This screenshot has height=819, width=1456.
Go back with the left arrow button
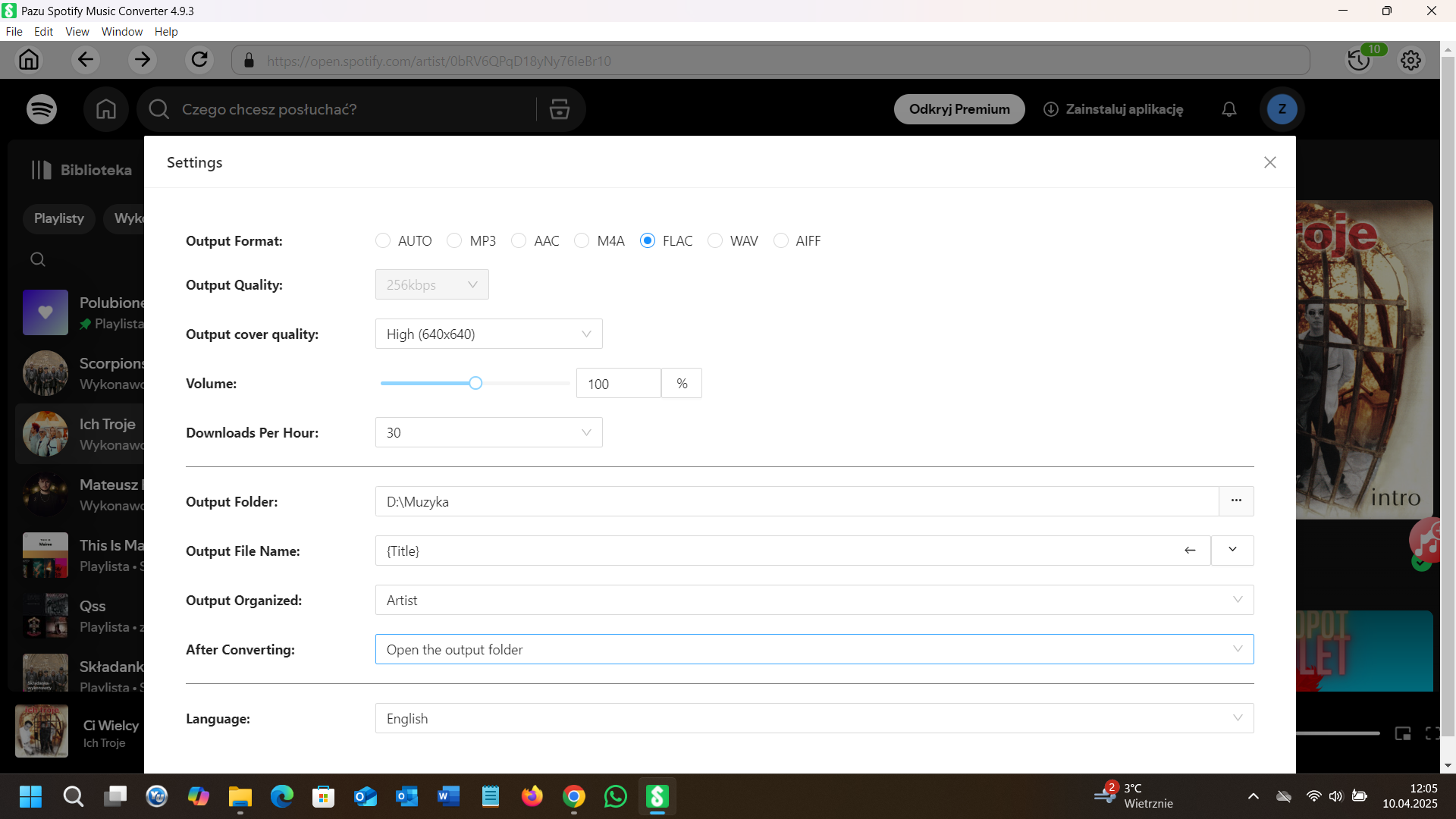[x=85, y=60]
